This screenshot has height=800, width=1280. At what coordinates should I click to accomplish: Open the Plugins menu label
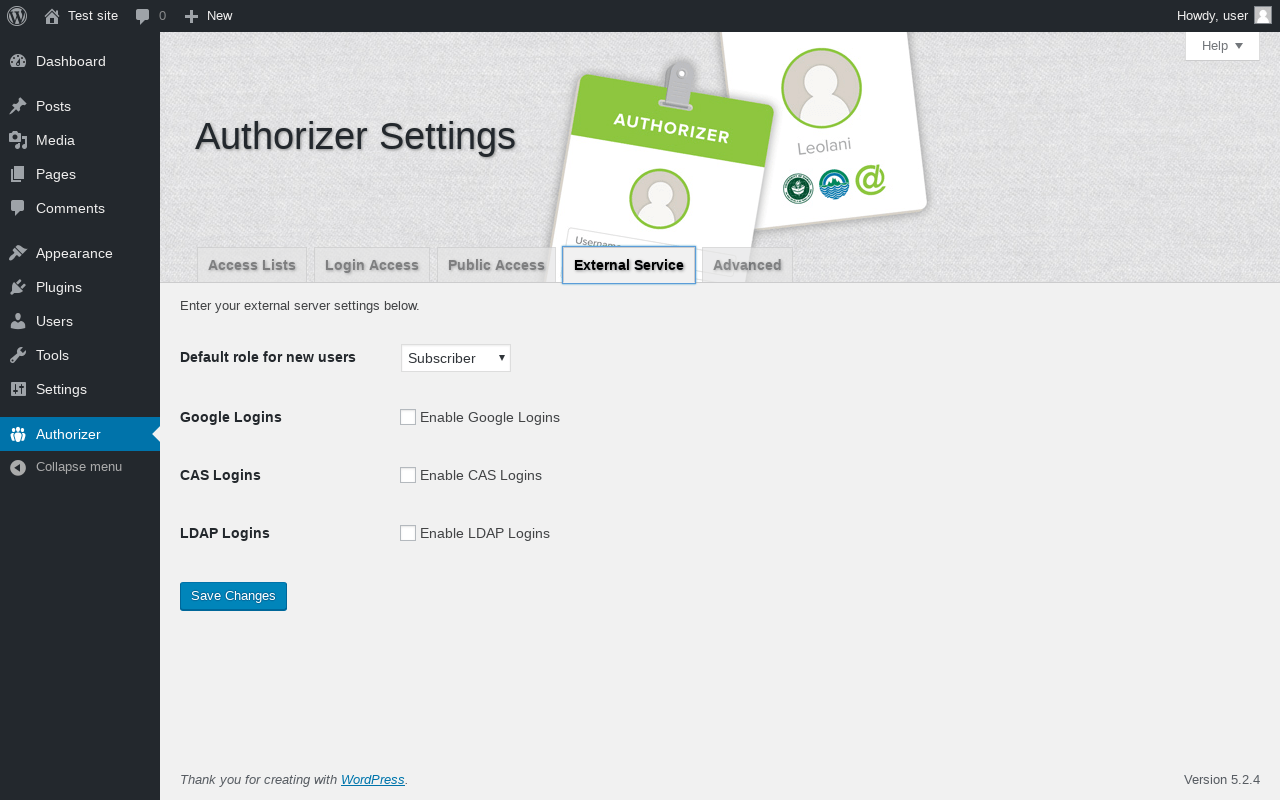tap(59, 287)
